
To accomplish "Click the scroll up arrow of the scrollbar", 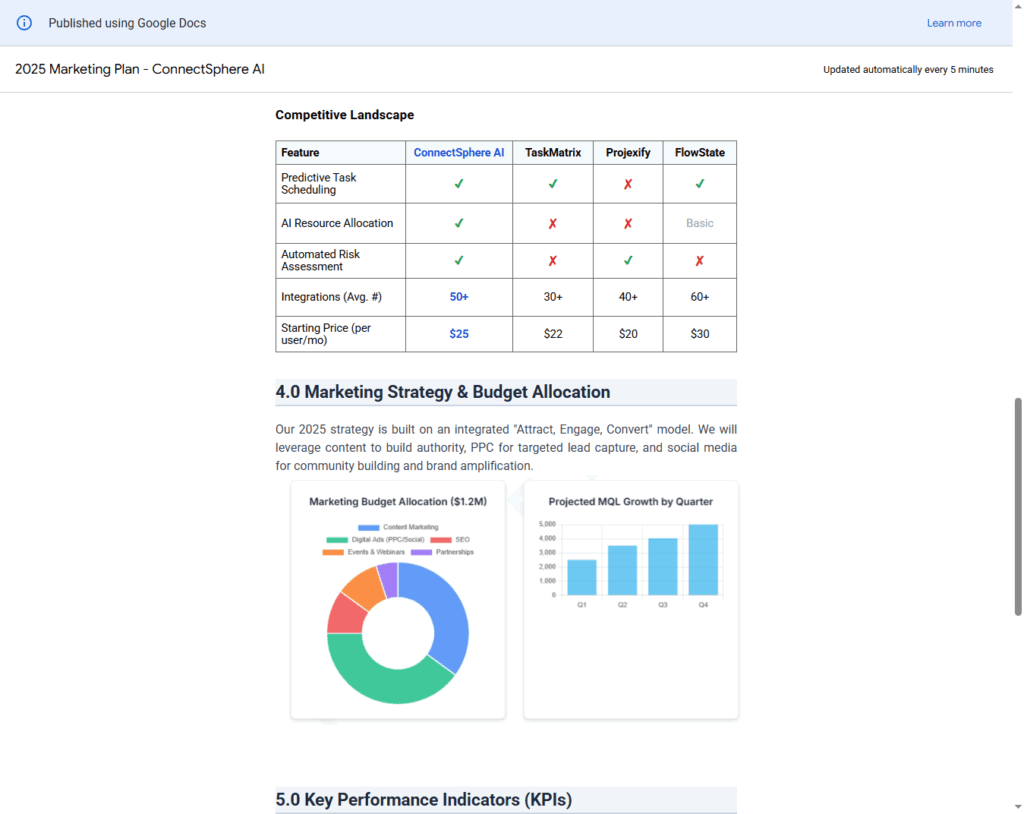I will pos(1017,6).
